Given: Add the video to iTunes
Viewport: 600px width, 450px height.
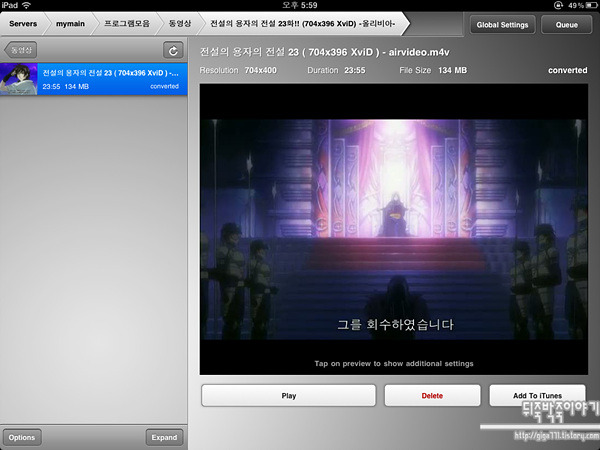Looking at the screenshot, I should [537, 396].
